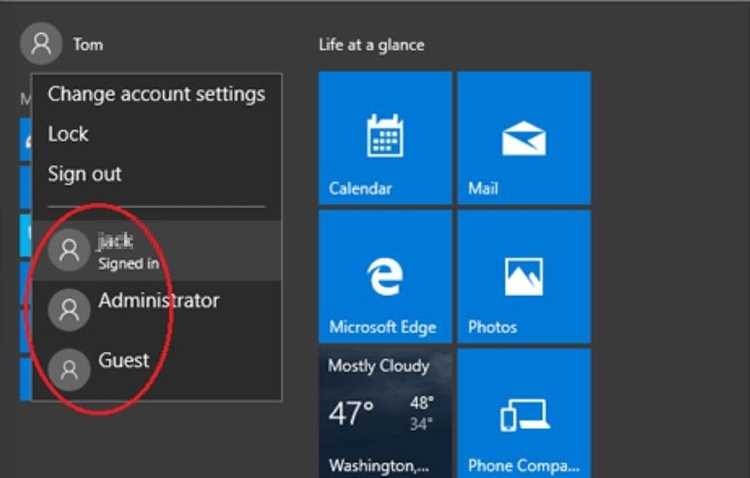Click the Administrator account avatar icon
The width and height of the screenshot is (750, 478).
[x=69, y=310]
